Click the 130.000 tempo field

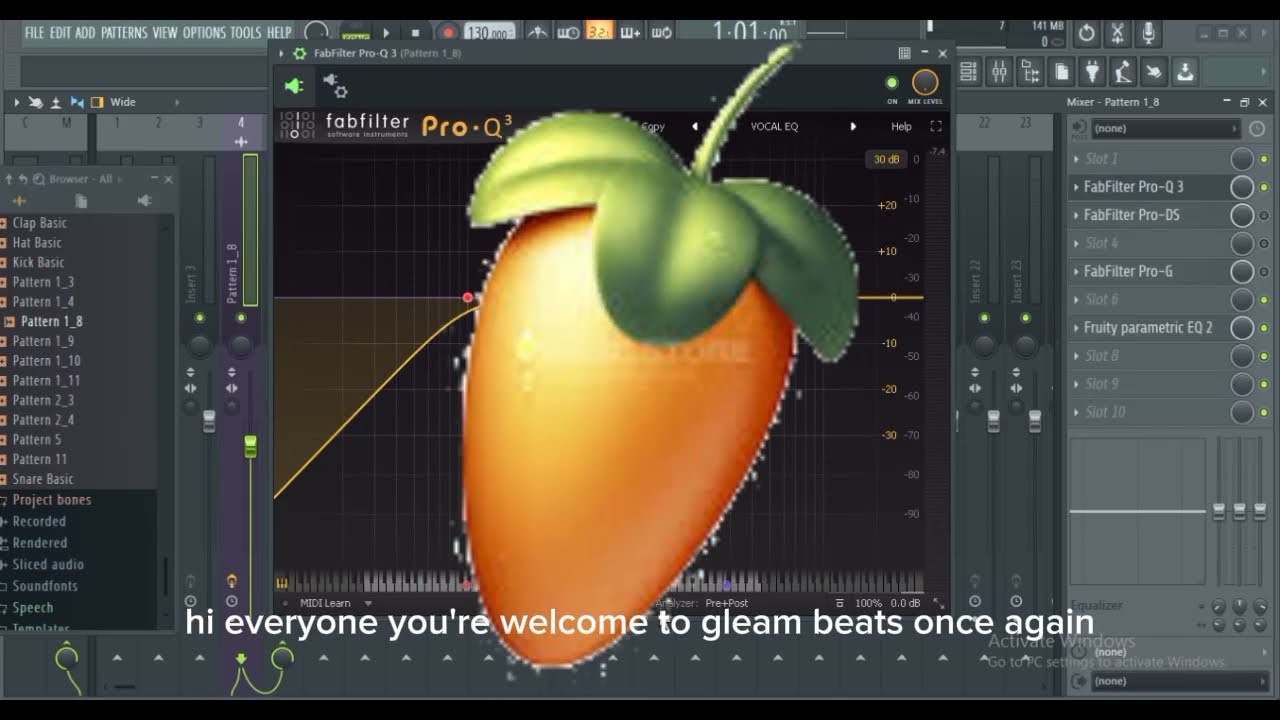[x=489, y=33]
